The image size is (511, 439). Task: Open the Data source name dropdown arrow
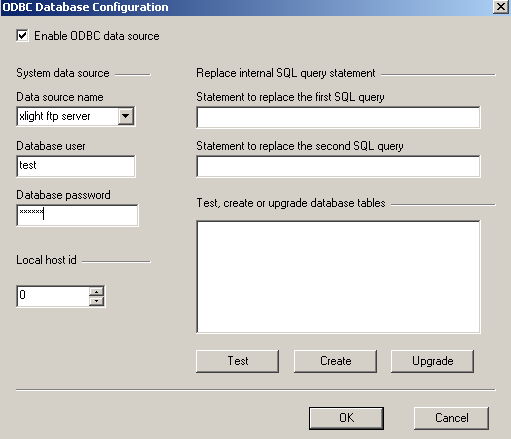click(126, 116)
